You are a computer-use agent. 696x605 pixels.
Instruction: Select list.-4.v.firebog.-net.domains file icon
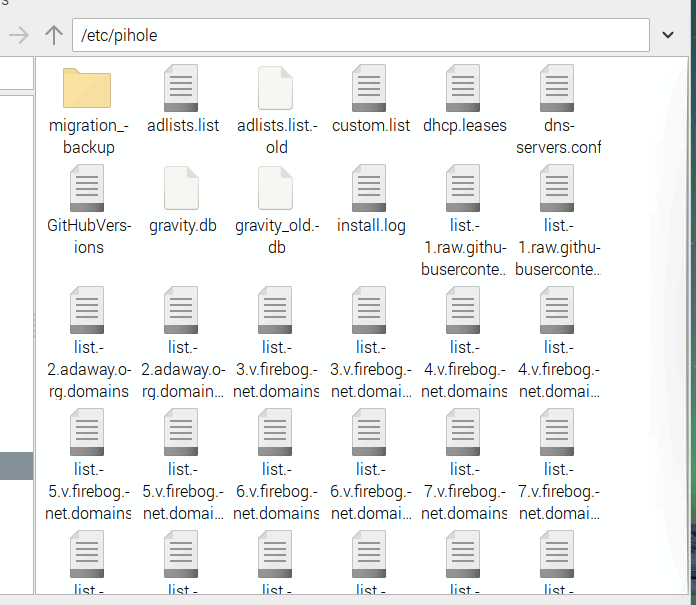tap(463, 310)
